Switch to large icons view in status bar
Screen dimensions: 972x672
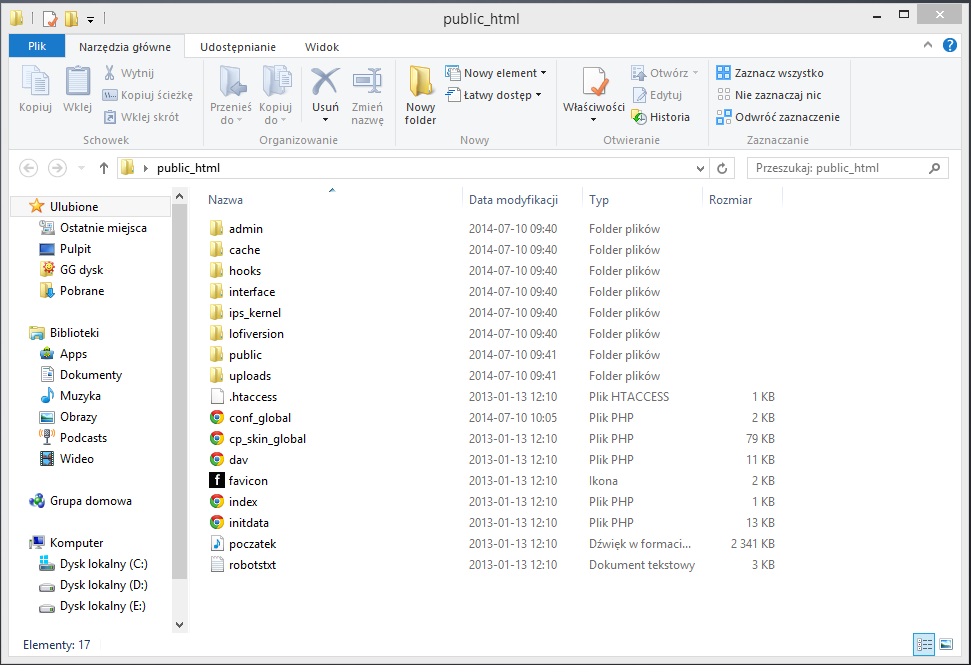pyautogui.click(x=944, y=645)
